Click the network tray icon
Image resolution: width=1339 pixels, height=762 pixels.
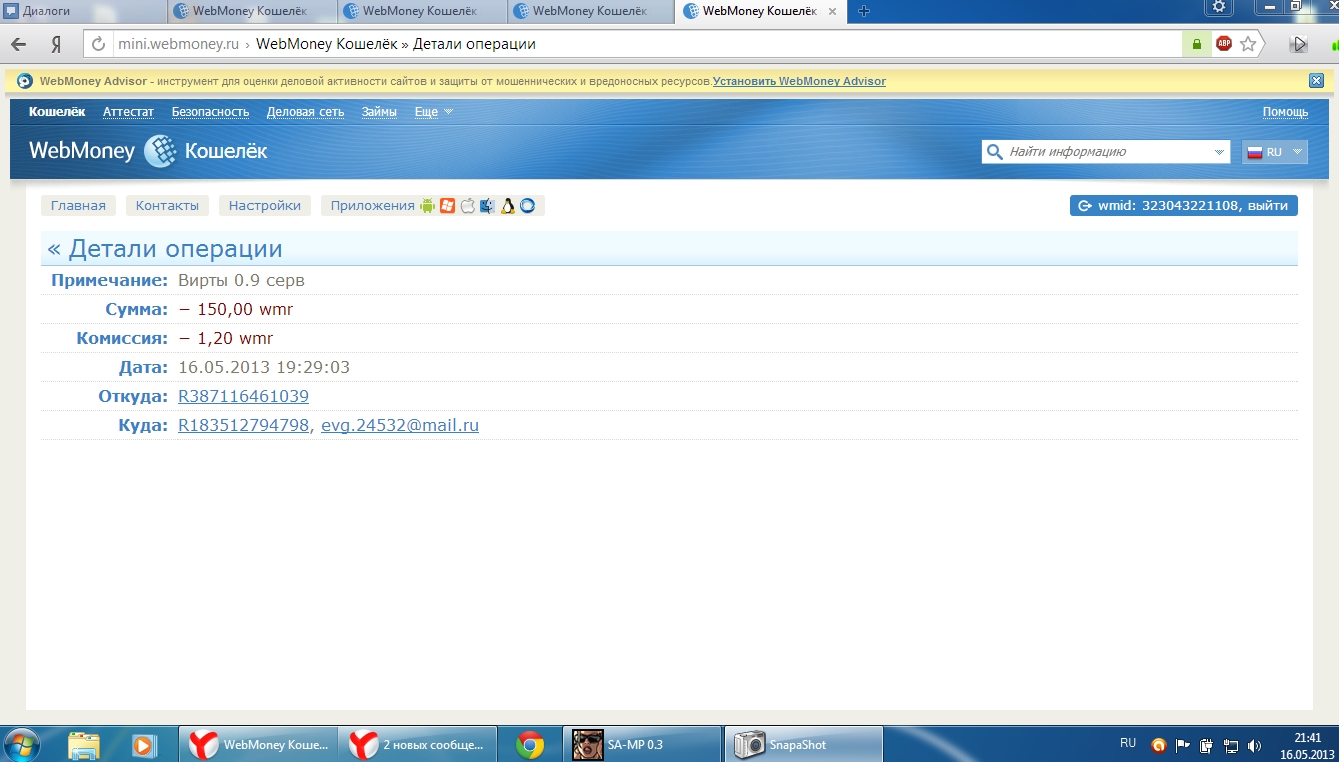coord(1231,745)
